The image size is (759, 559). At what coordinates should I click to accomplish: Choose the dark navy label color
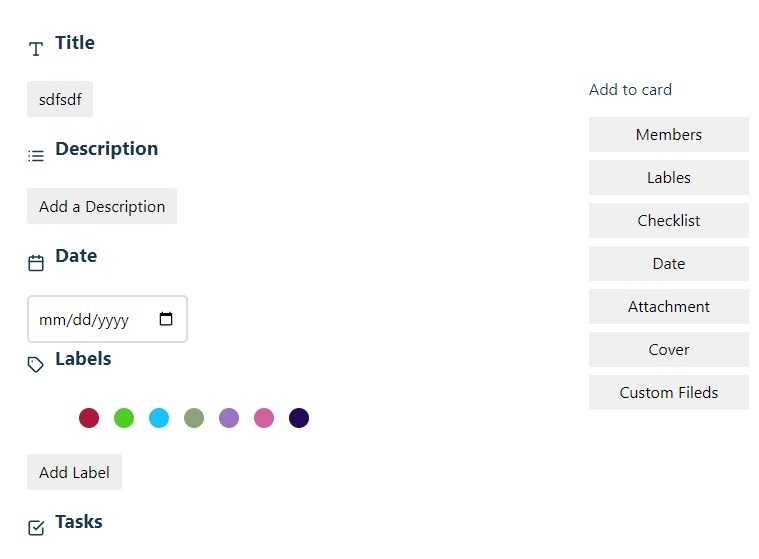[299, 418]
